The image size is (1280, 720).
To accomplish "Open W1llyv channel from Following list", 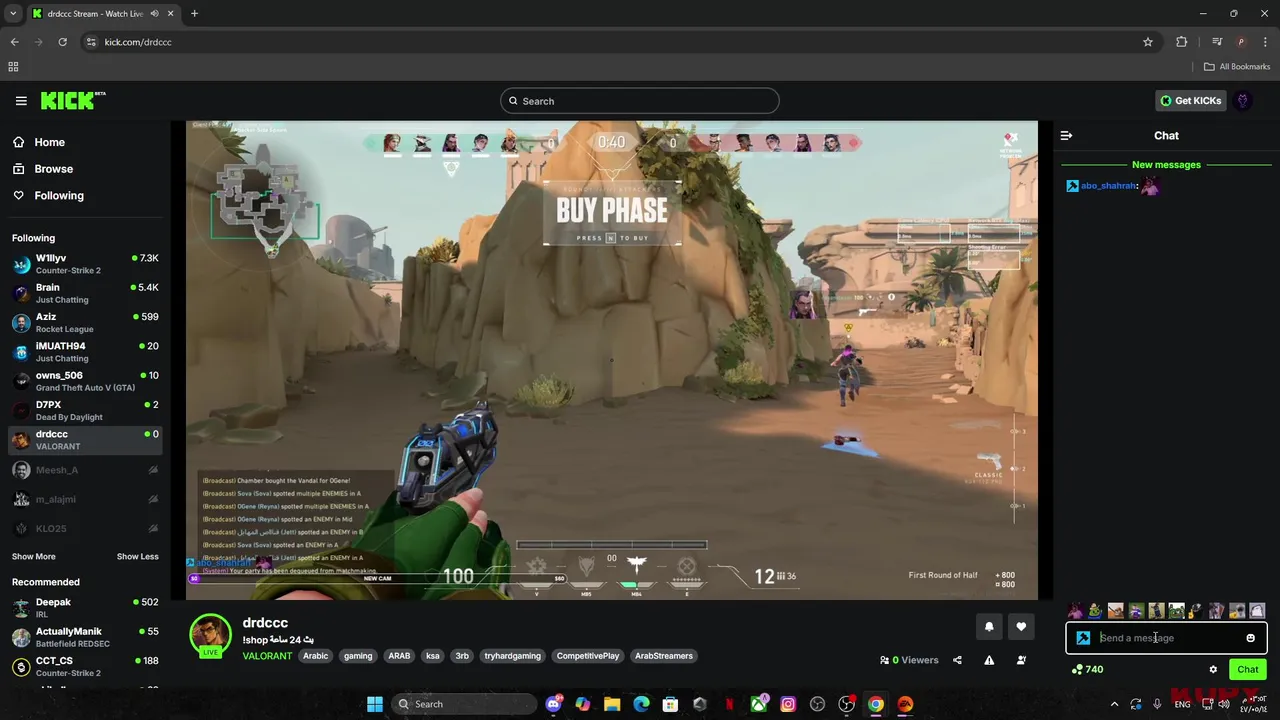I will click(x=86, y=264).
